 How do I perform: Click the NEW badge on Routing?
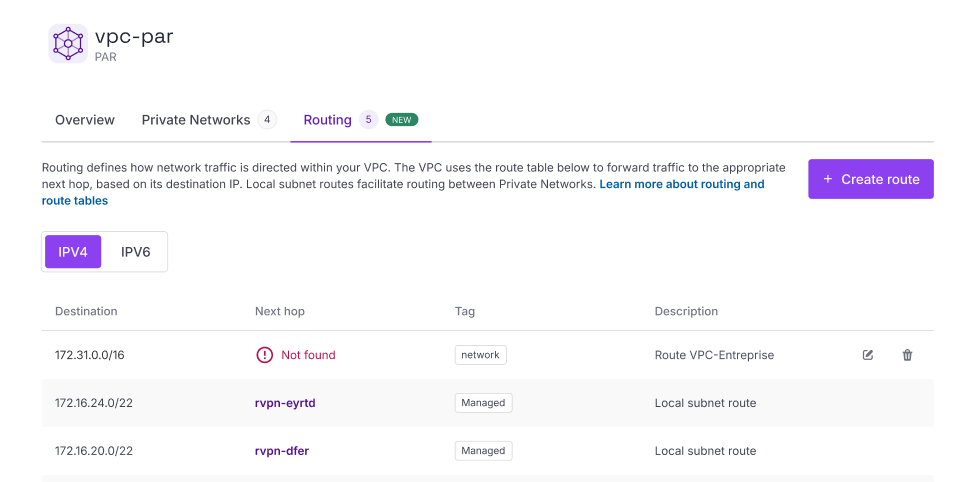[401, 120]
